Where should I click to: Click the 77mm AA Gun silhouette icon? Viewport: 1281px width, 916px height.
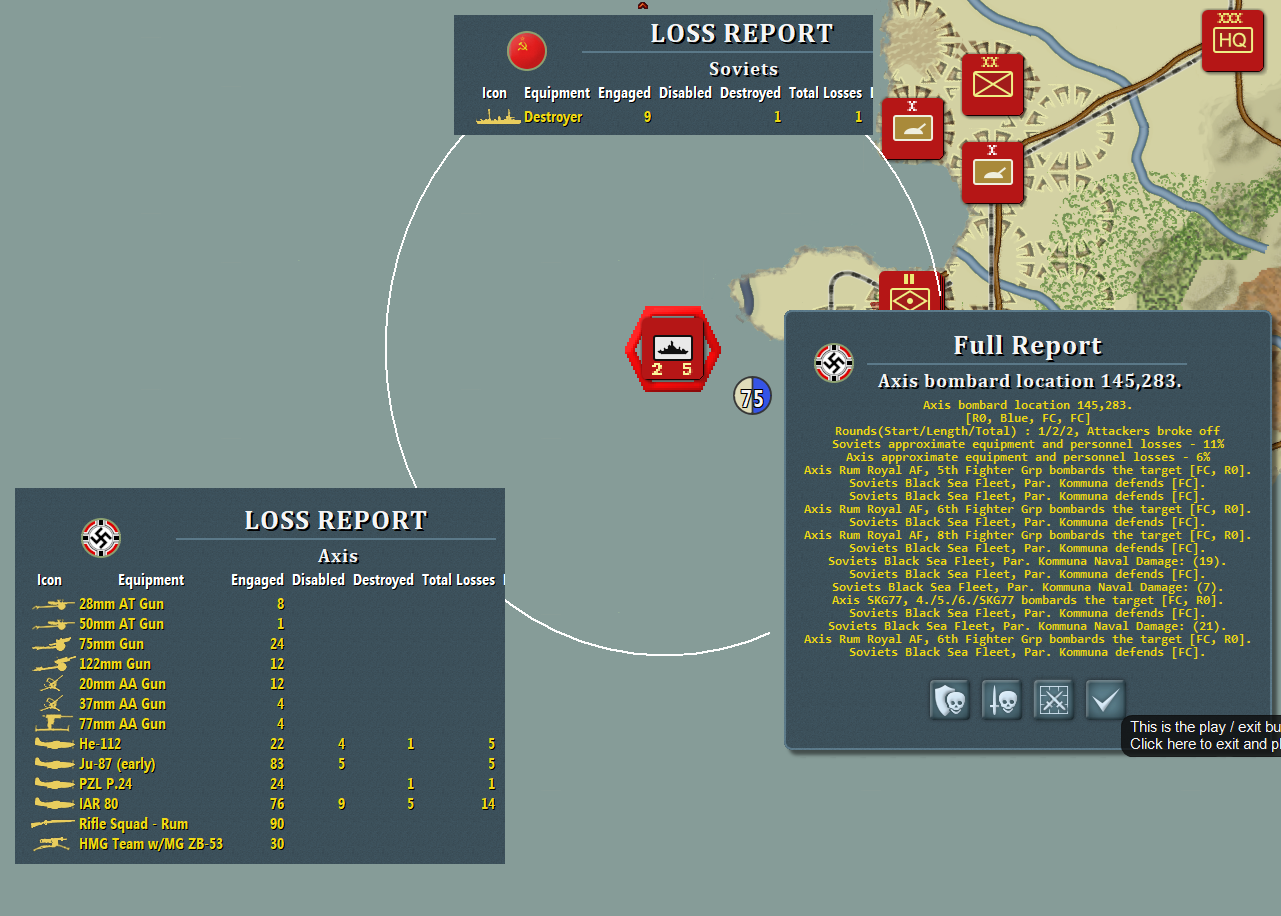click(x=51, y=724)
